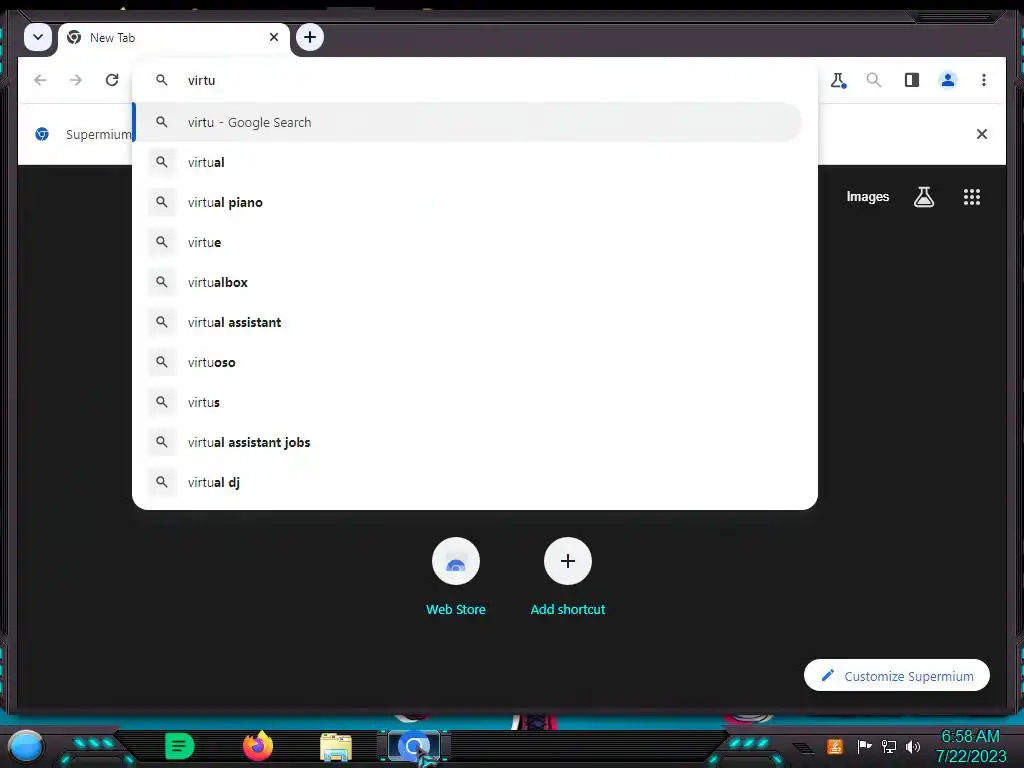The width and height of the screenshot is (1024, 768).
Task: Pick the 'virtual assistant jobs' suggestion
Action: pyautogui.click(x=468, y=442)
